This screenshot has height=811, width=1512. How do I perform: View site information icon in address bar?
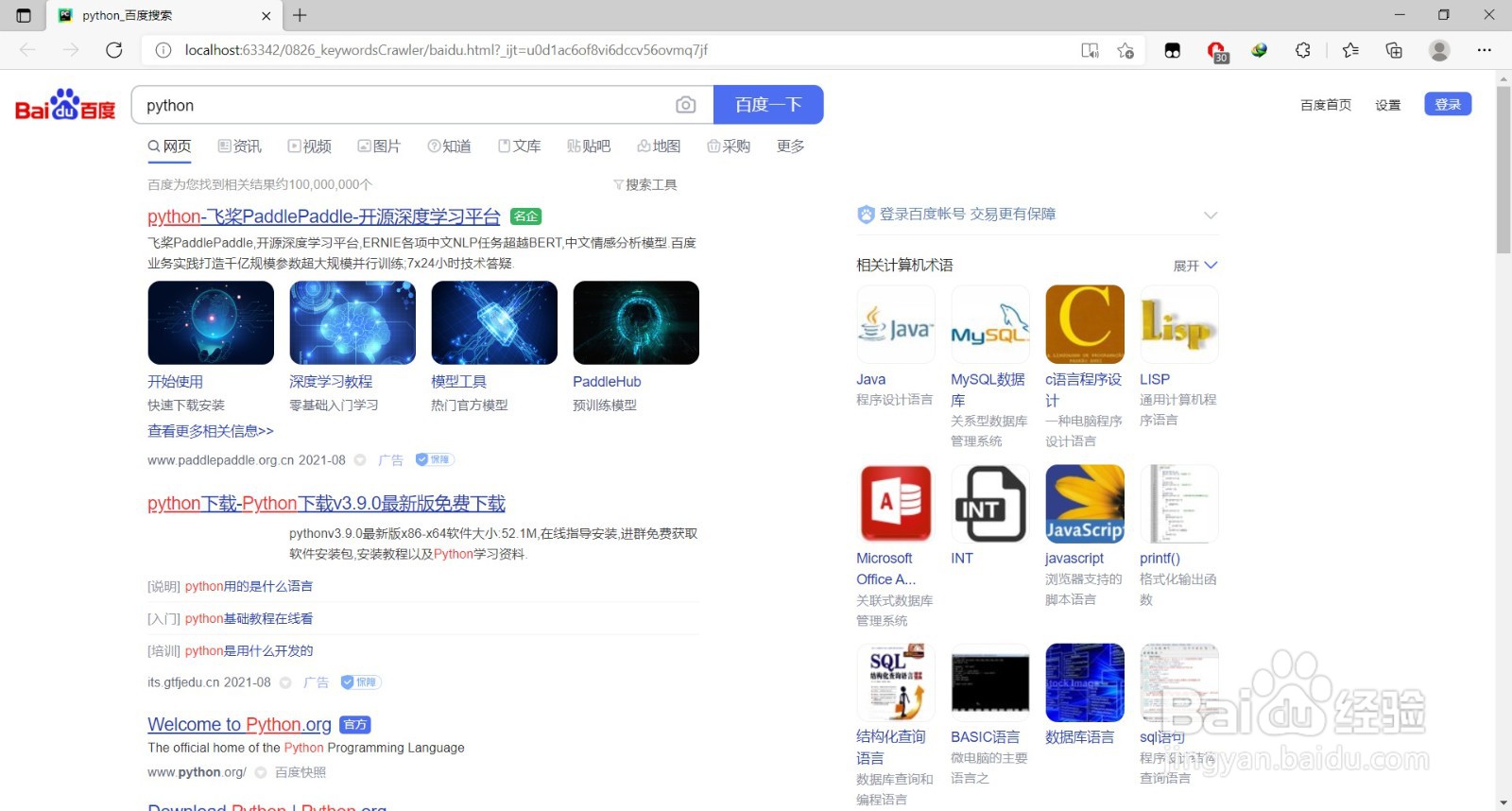[x=163, y=50]
